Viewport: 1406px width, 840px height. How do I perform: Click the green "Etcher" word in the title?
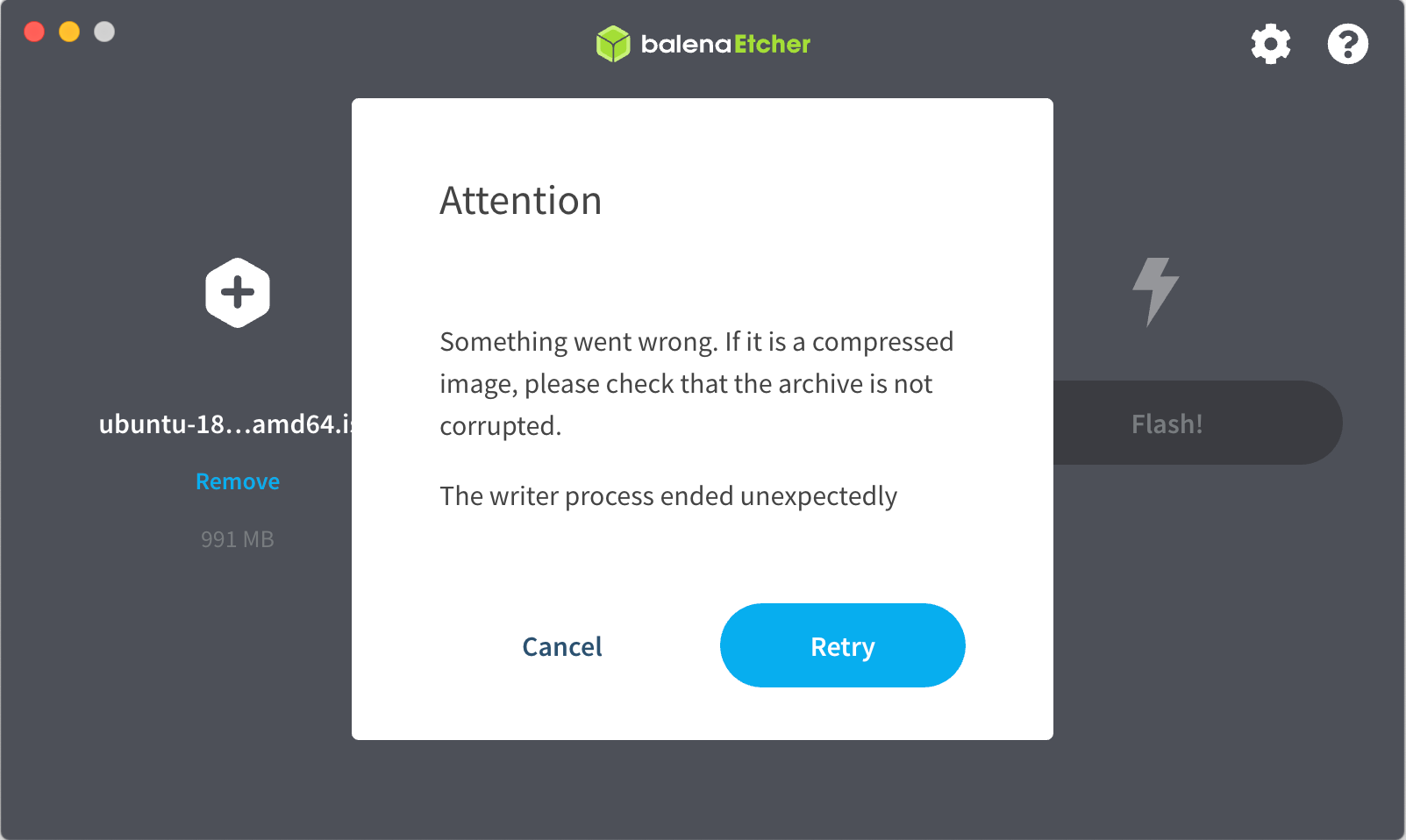772,44
